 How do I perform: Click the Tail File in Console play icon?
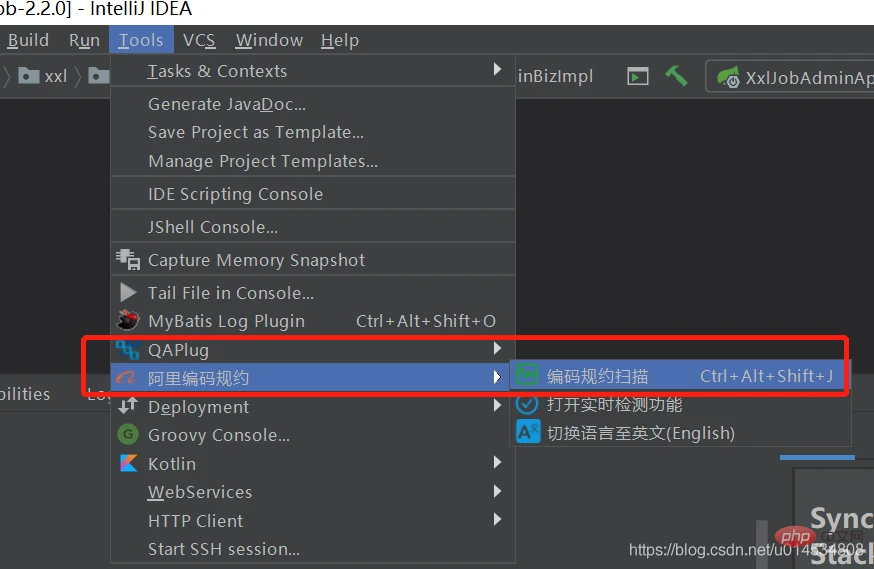click(128, 293)
